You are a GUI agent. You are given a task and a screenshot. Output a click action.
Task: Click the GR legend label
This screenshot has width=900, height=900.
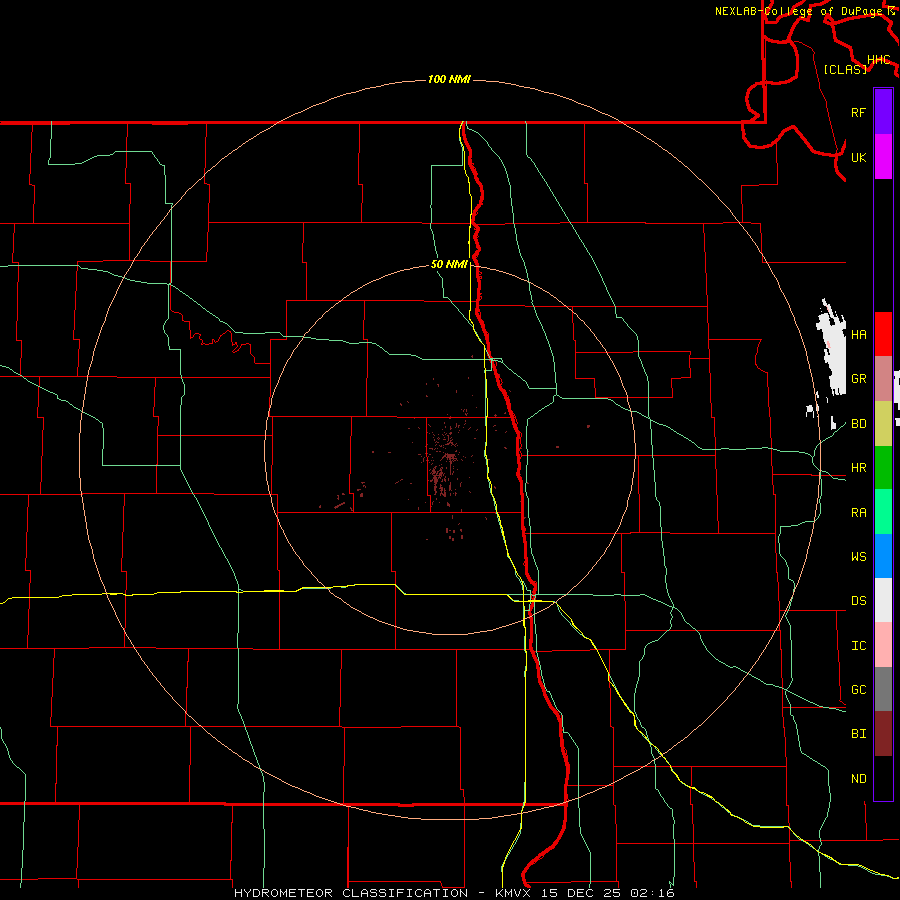pyautogui.click(x=858, y=379)
